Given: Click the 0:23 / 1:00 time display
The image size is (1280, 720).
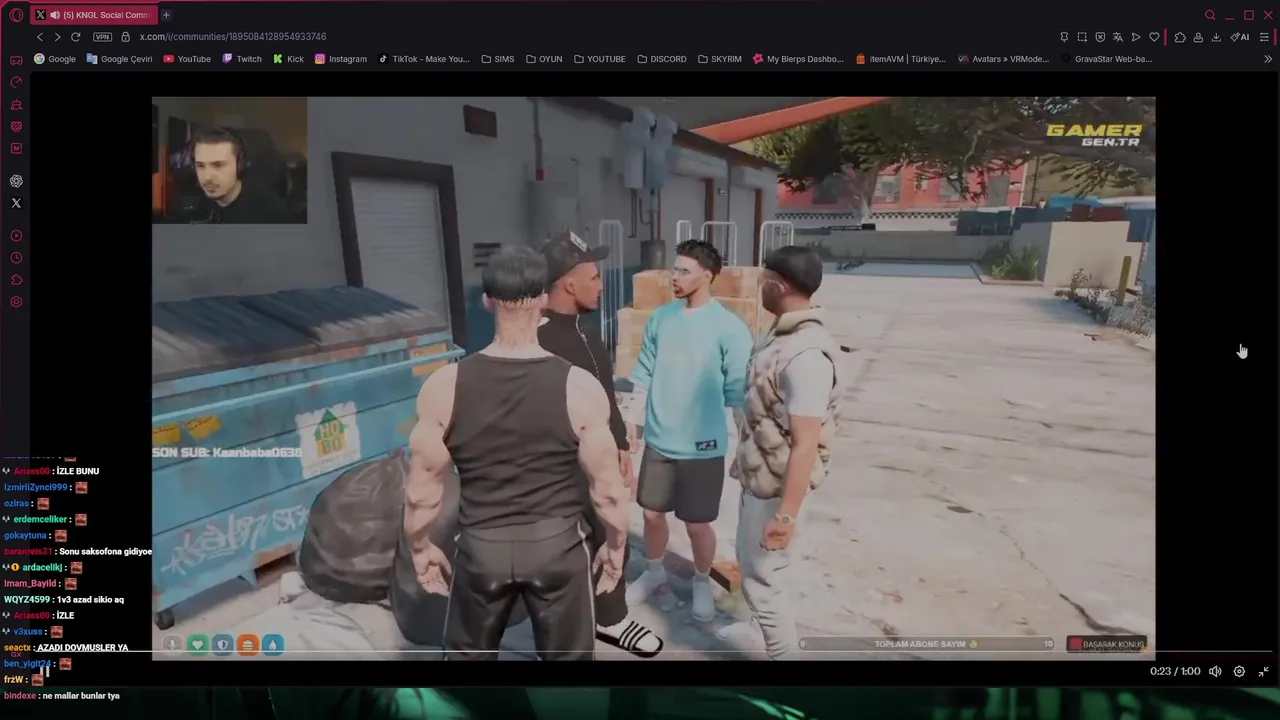Looking at the screenshot, I should tap(1175, 671).
